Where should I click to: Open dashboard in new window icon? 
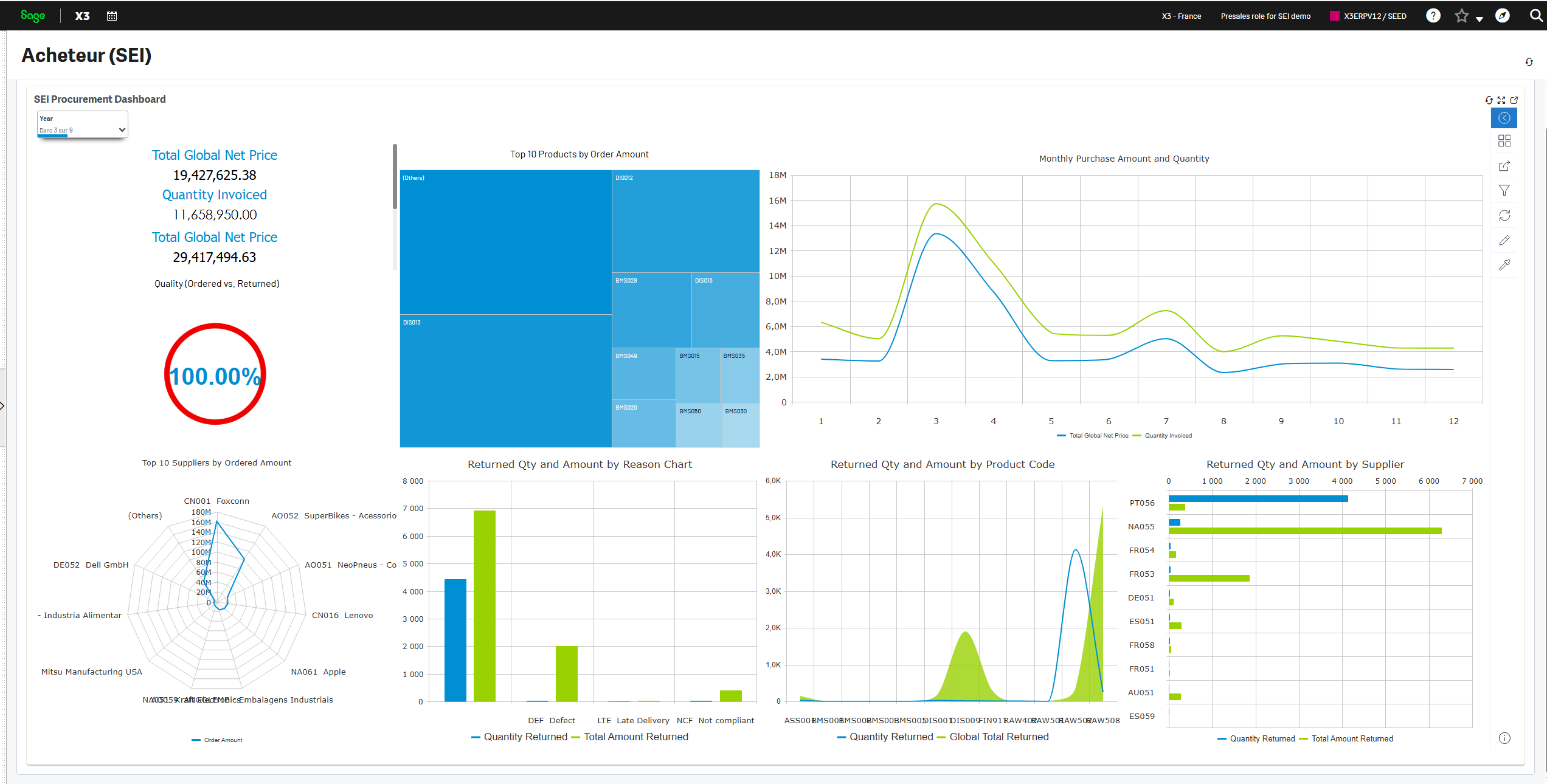1514,100
